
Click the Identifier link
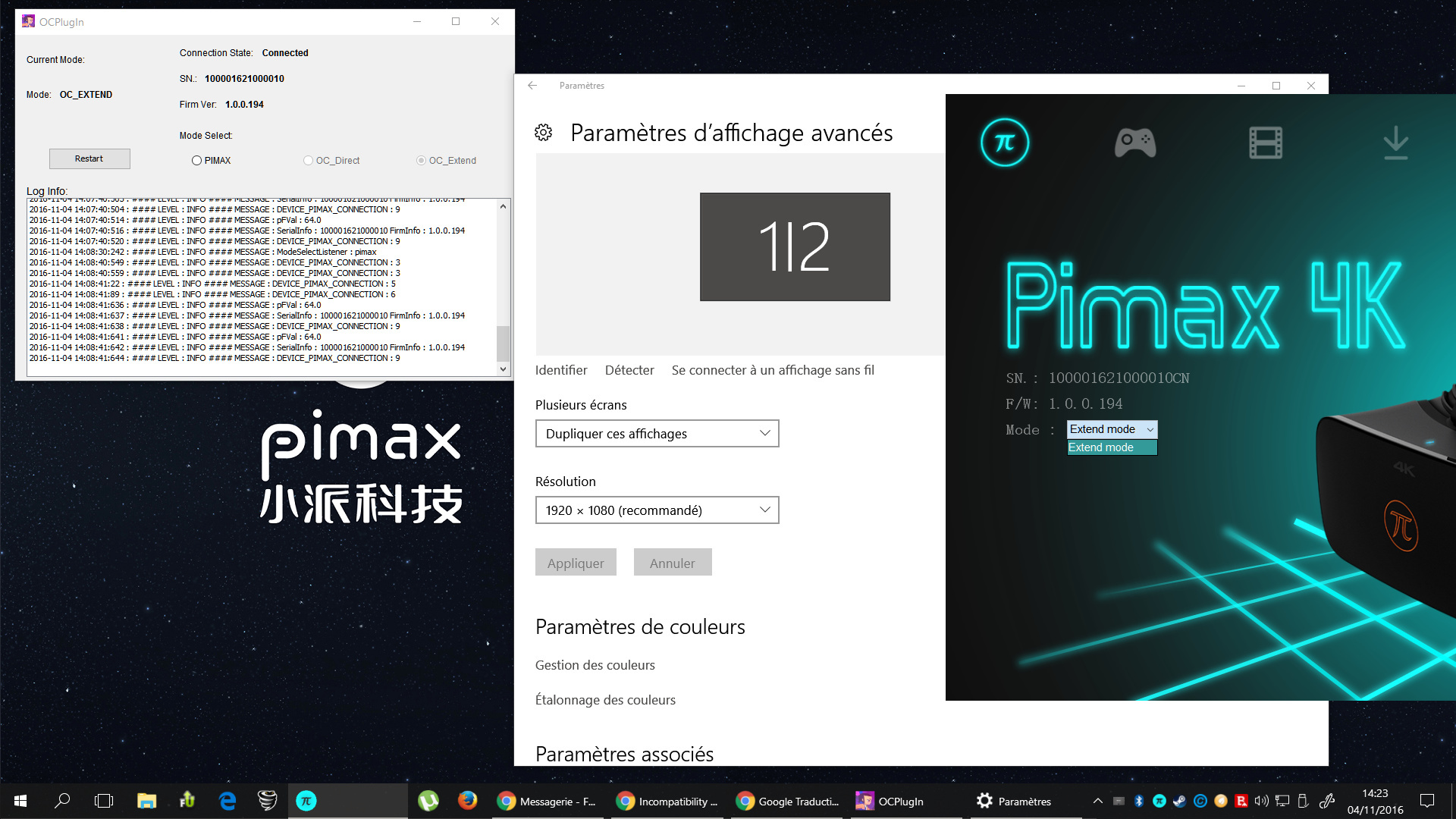point(561,370)
